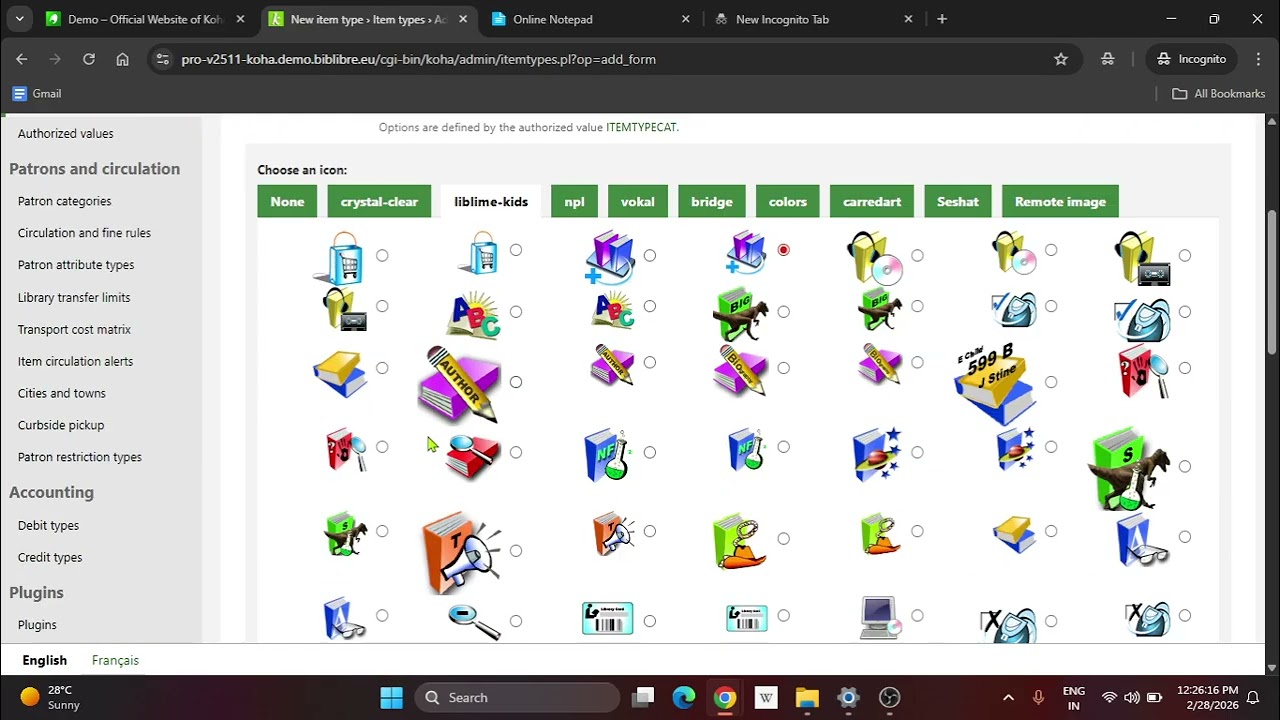Show hidden system tray icons
Image resolution: width=1280 pixels, height=720 pixels.
tap(1008, 697)
